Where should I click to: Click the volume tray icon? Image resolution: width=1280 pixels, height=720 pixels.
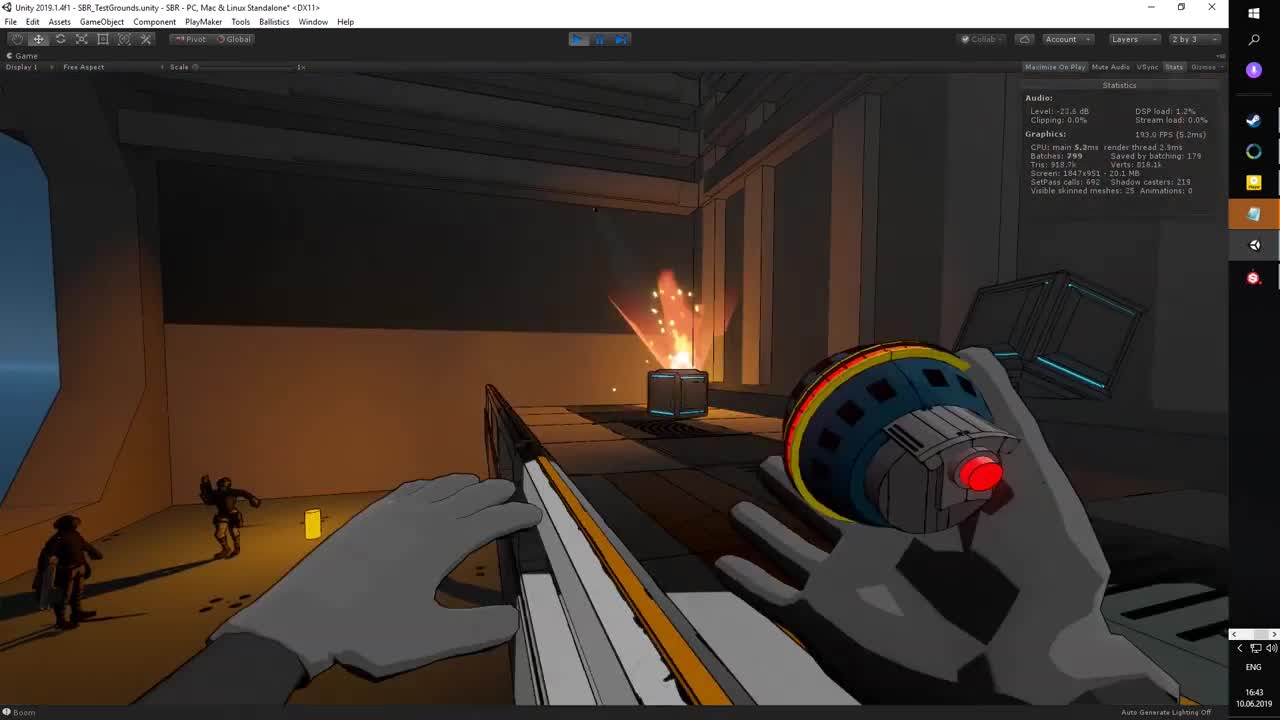[x=1271, y=648]
